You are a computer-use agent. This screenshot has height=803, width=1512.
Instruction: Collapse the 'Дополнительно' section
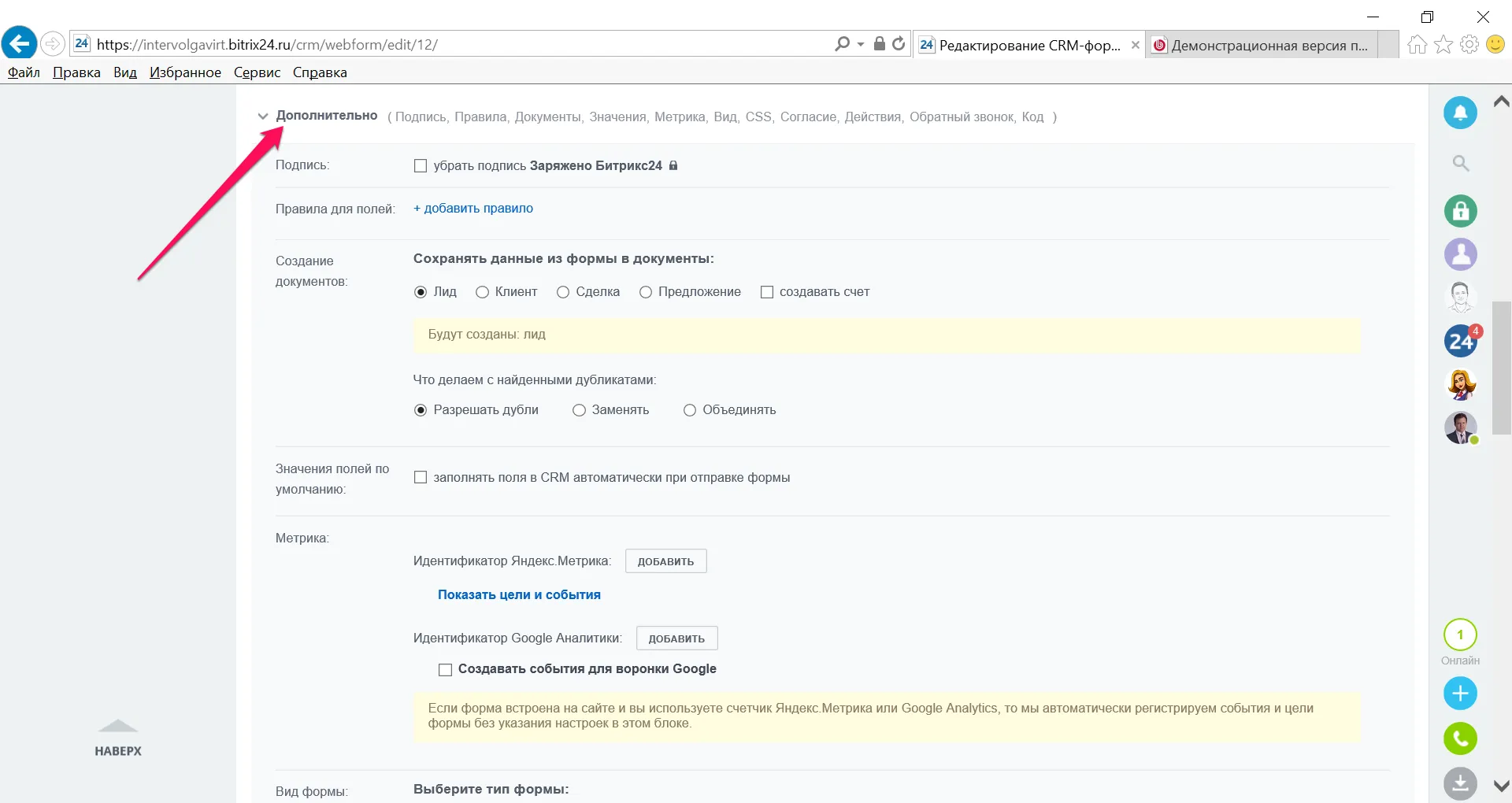[x=263, y=116]
